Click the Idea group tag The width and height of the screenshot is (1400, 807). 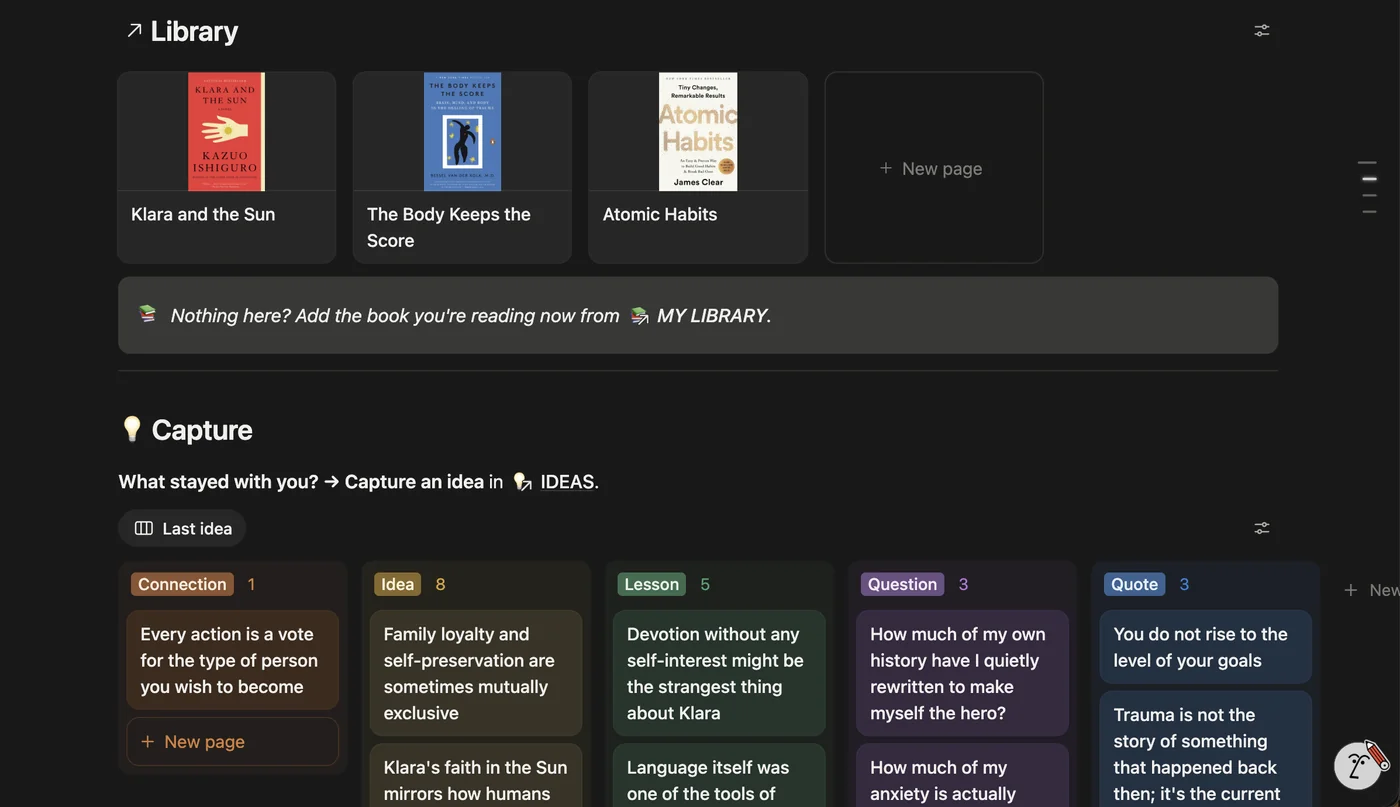click(398, 584)
